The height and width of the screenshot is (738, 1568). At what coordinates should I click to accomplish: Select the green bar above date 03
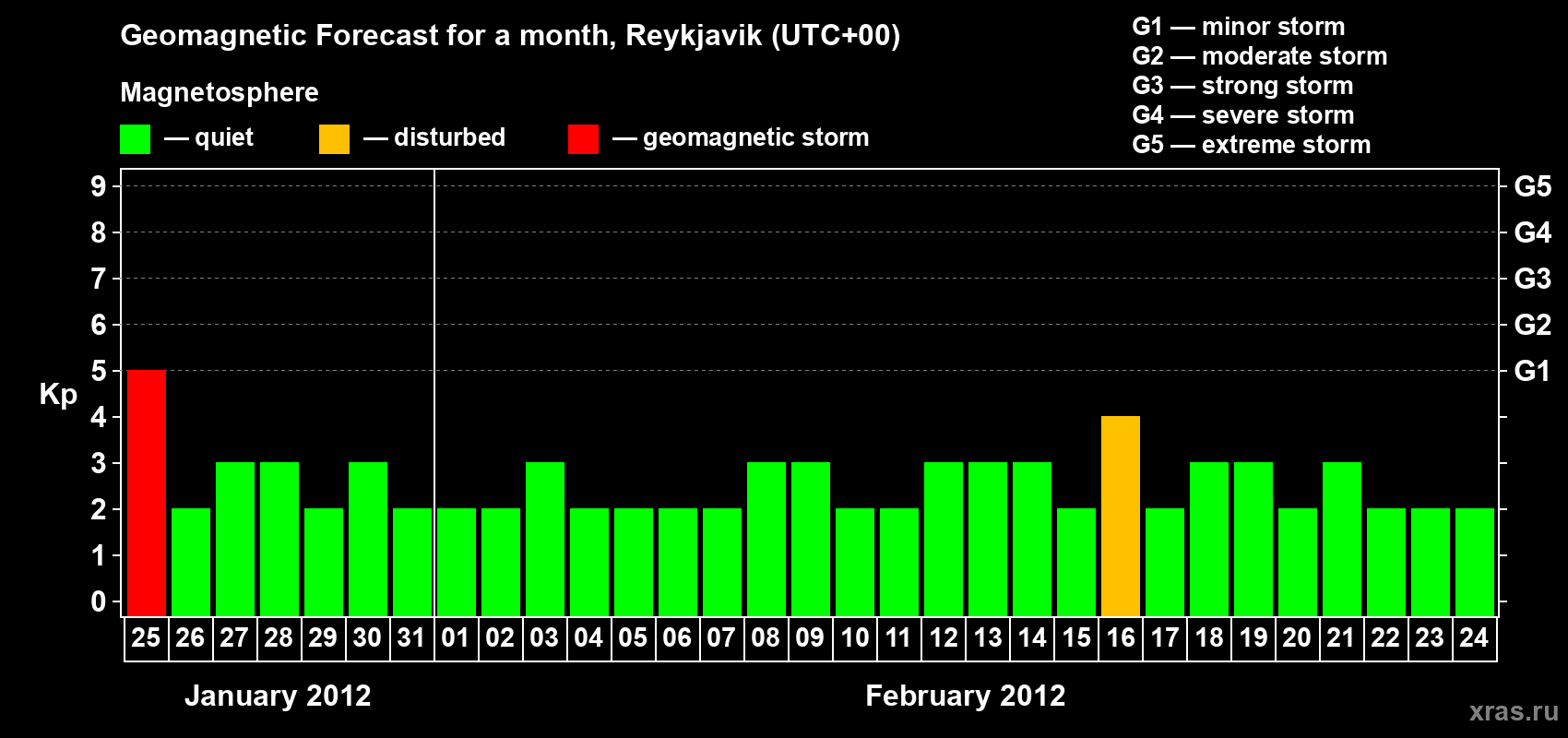coord(545,539)
